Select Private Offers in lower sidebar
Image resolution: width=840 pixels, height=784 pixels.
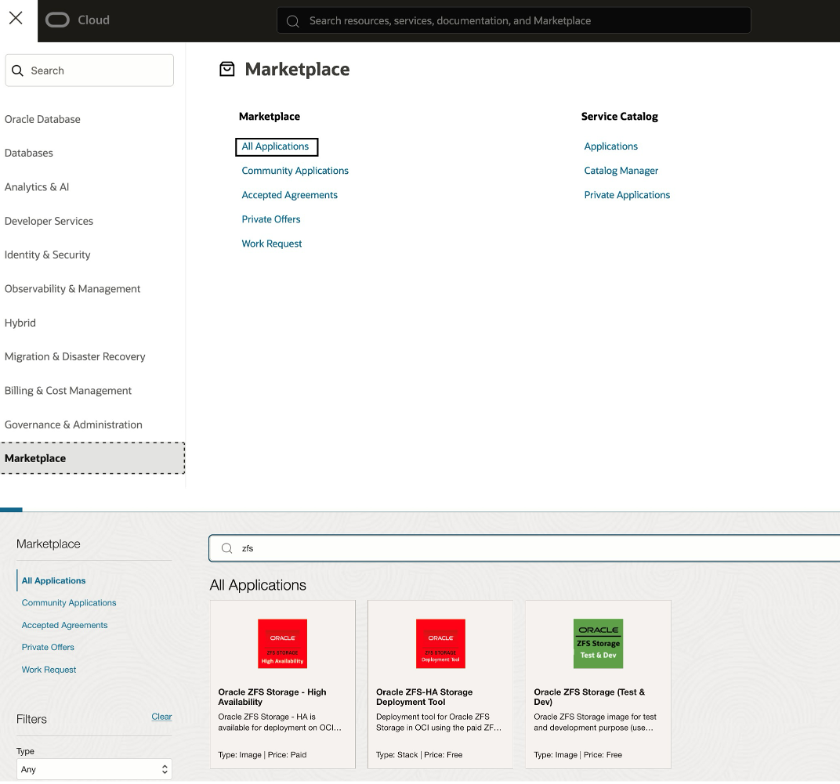48,647
